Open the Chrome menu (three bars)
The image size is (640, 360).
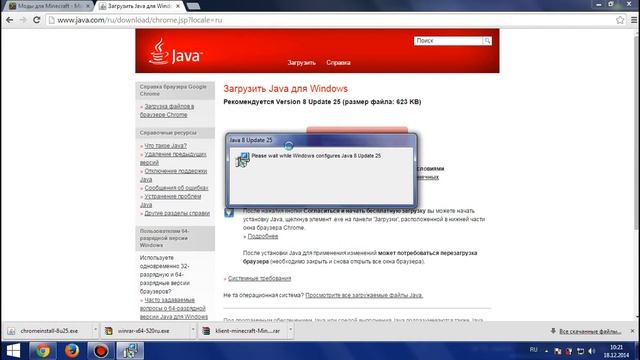(x=634, y=20)
